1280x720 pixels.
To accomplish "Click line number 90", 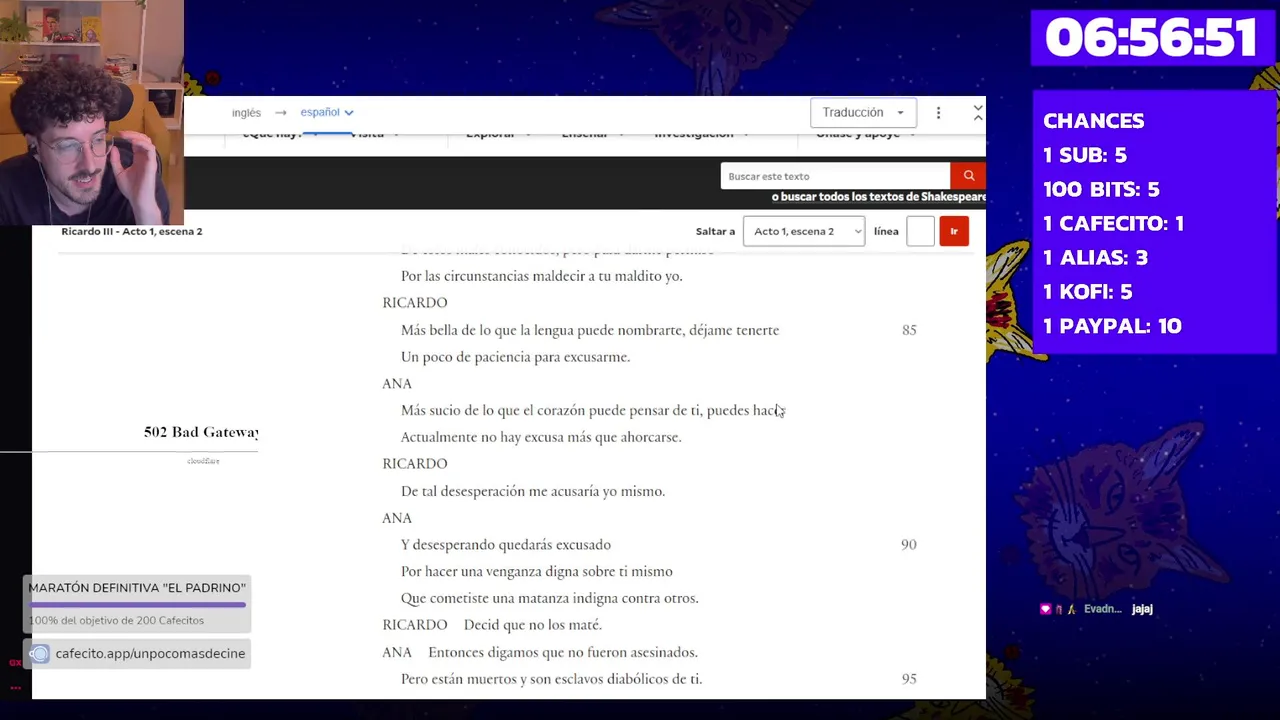I will pos(908,545).
